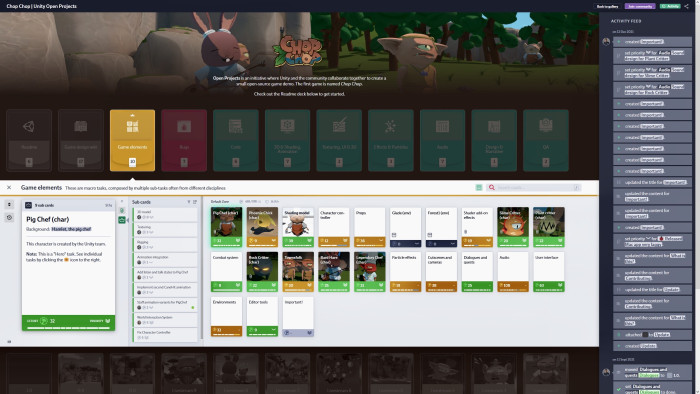
Task: Open the red Bugs deck
Action: (x=184, y=140)
